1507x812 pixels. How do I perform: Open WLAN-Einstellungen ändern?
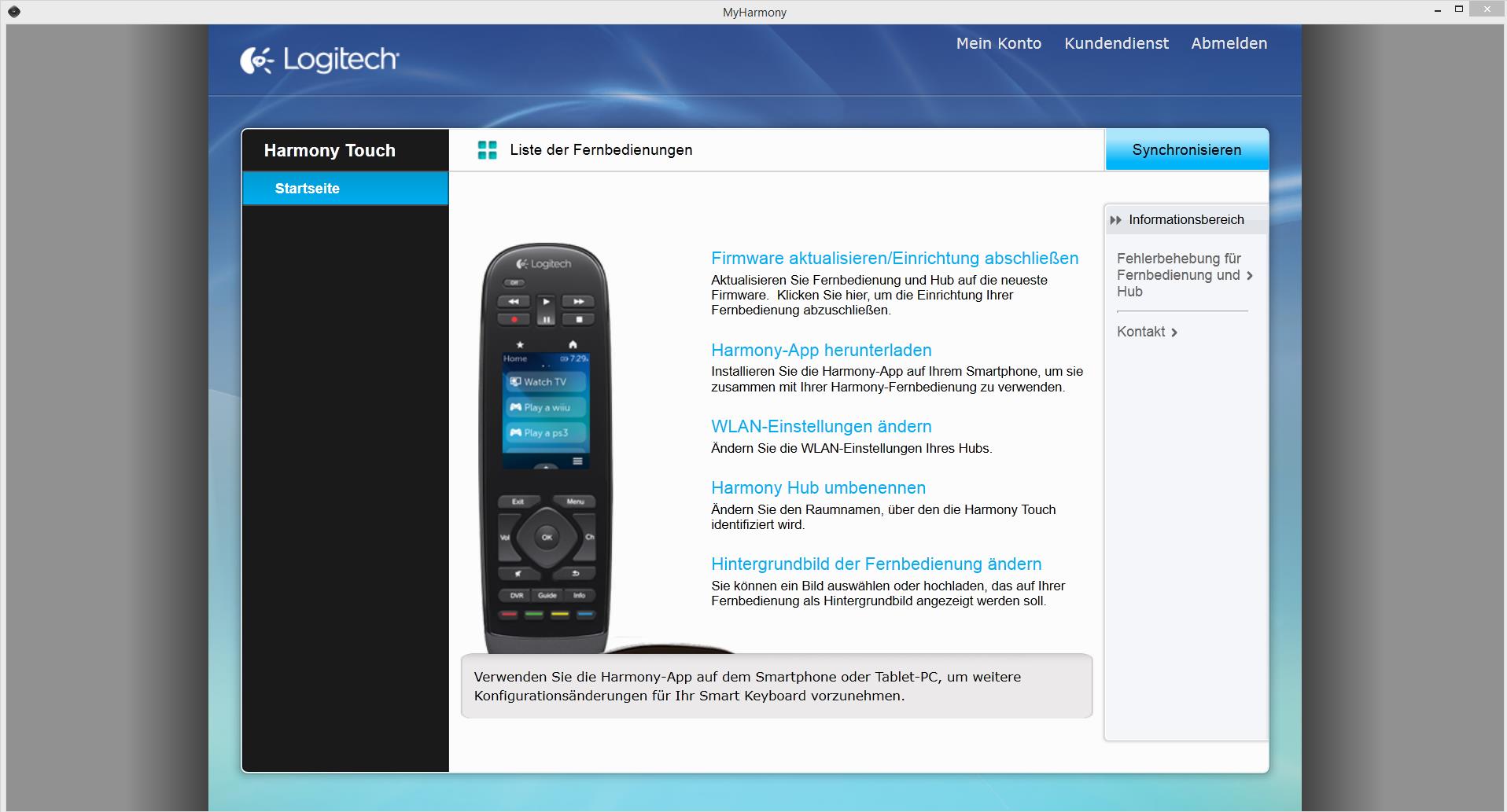tap(821, 427)
